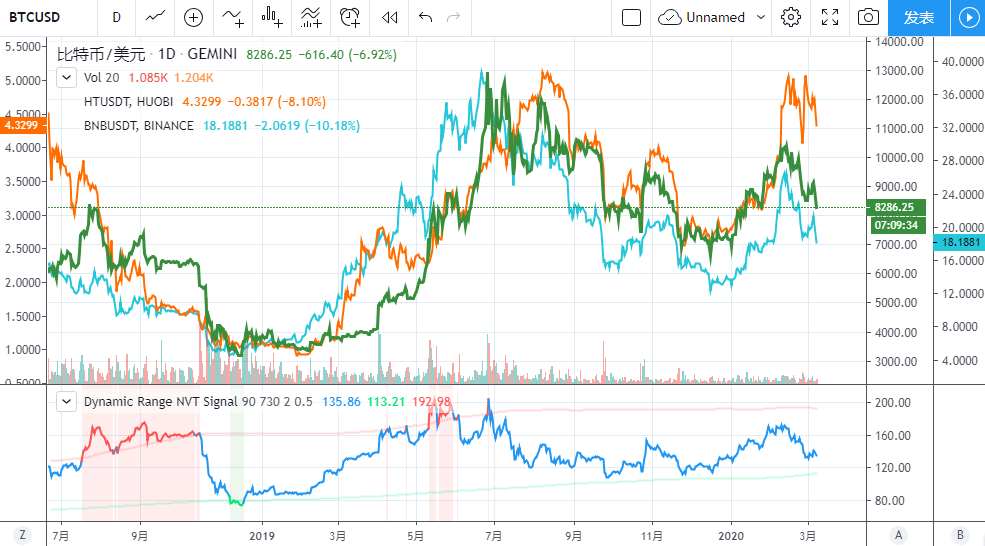Enter fullscreen mode
Viewport: 985px width, 546px height.
pos(830,18)
